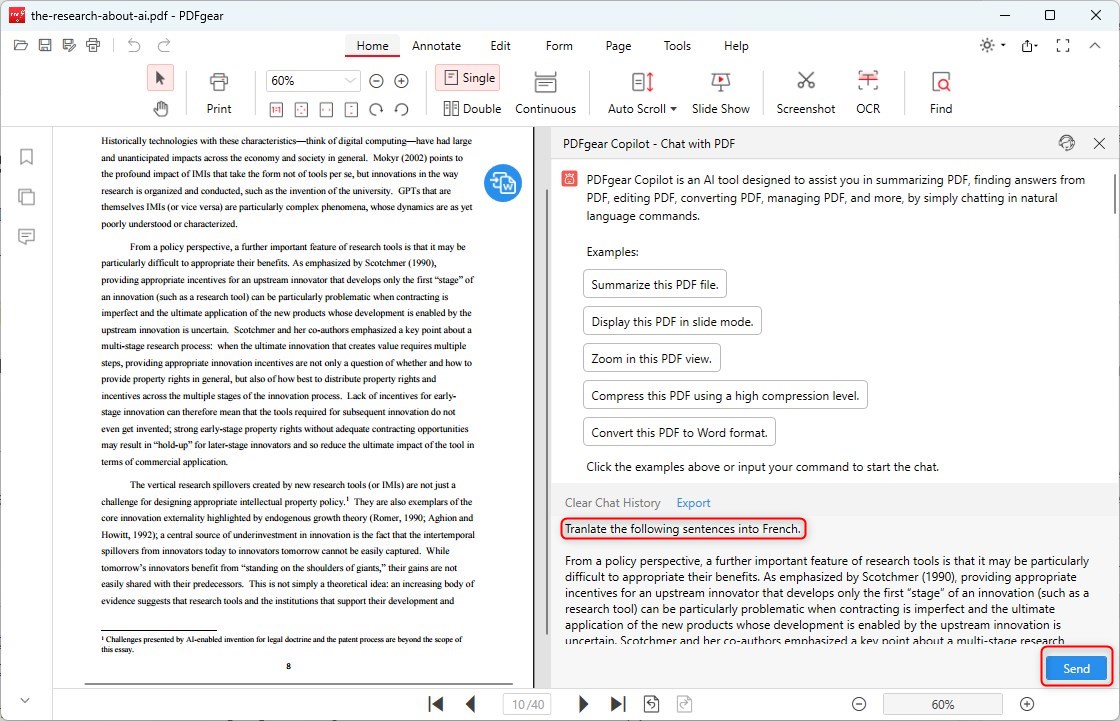Image resolution: width=1120 pixels, height=721 pixels.
Task: Click the Copilot support headset icon
Action: pos(1066,143)
